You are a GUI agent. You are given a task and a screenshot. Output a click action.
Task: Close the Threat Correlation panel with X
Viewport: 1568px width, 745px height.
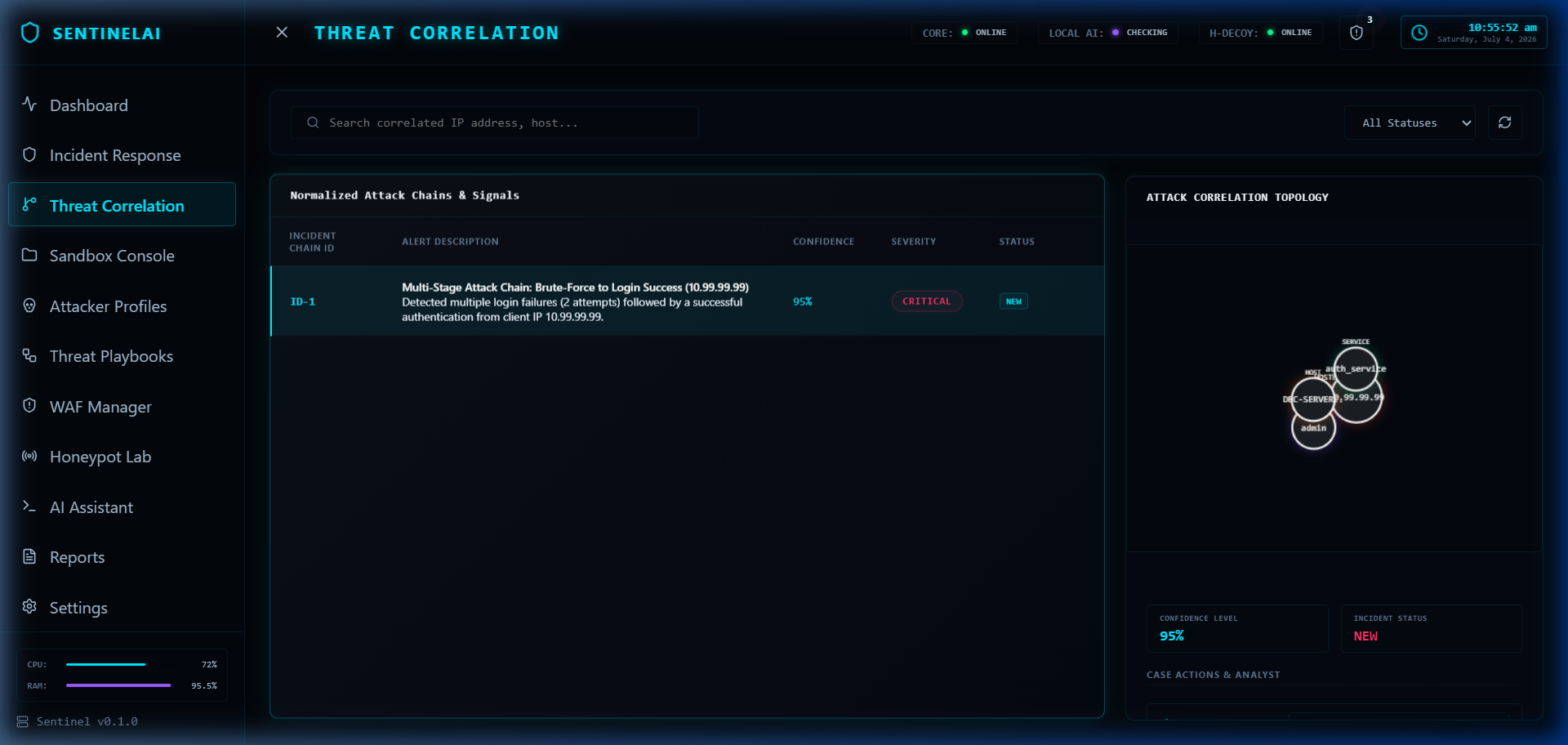pyautogui.click(x=282, y=33)
